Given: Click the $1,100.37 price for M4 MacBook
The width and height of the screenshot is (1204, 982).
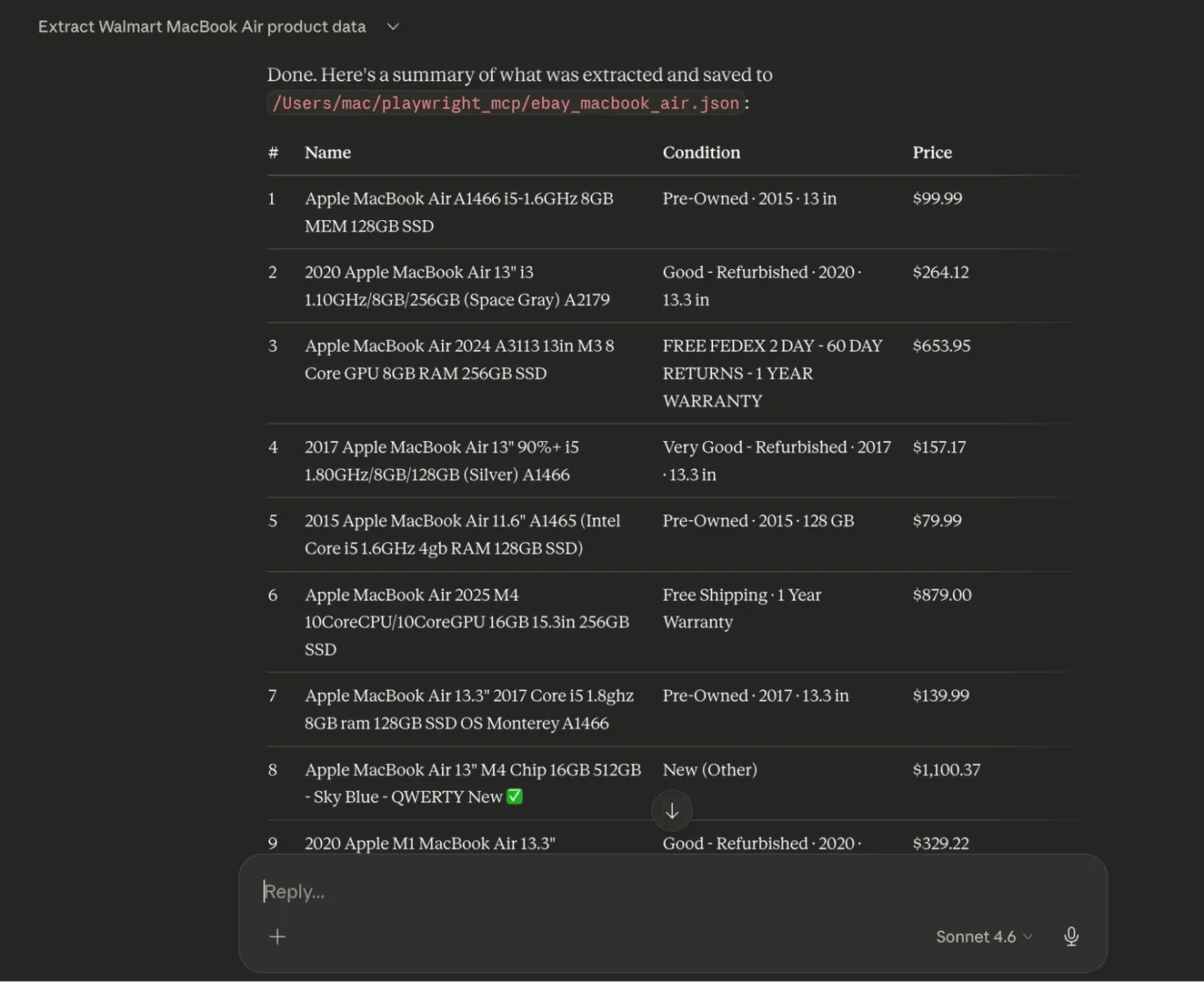Looking at the screenshot, I should 946,769.
